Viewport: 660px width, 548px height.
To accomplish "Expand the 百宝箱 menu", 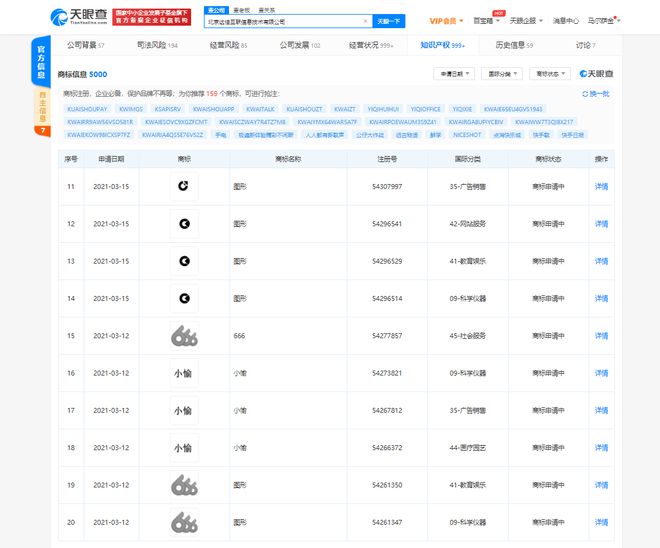I will coord(486,21).
